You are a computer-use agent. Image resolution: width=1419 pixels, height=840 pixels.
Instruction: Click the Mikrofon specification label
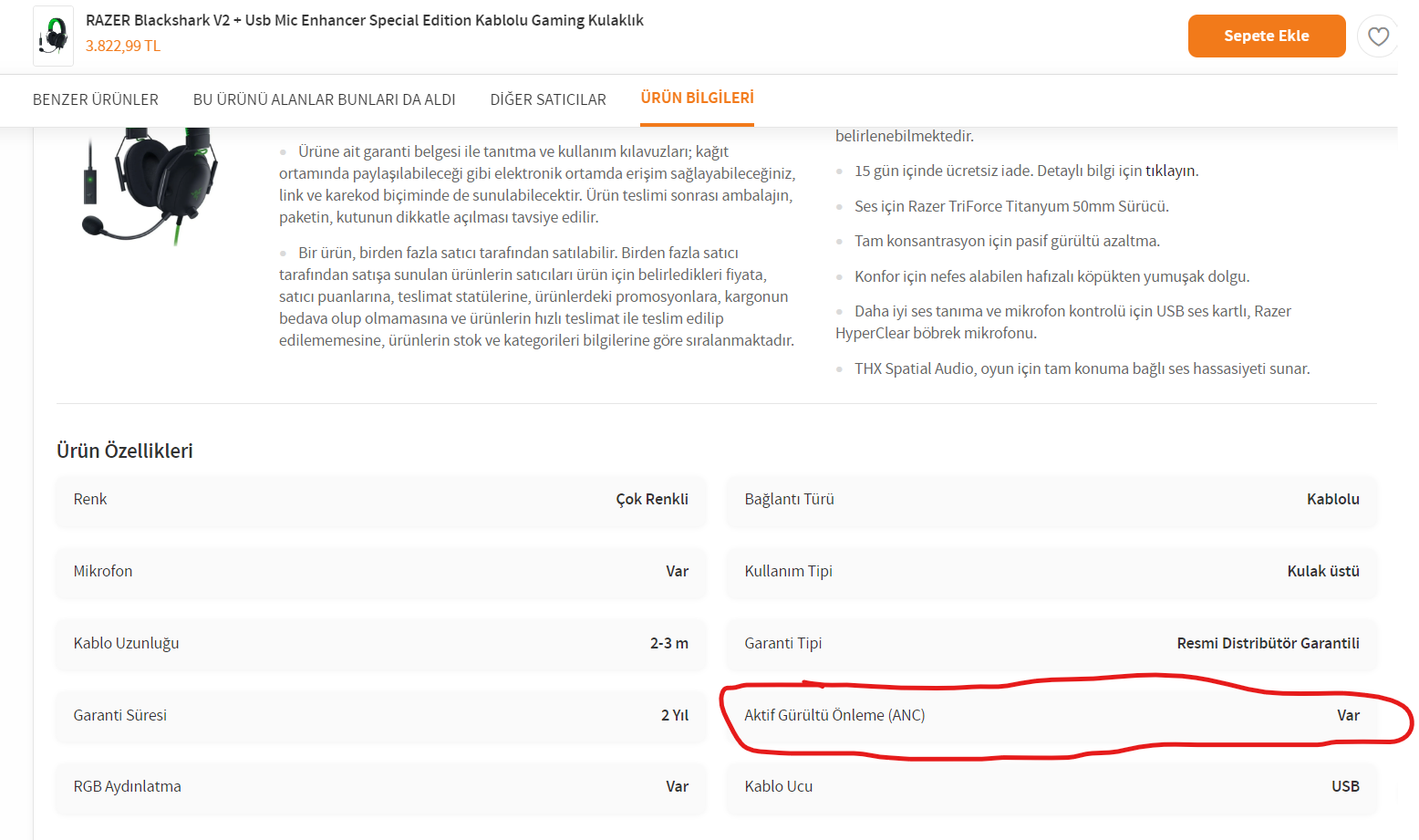[x=103, y=571]
